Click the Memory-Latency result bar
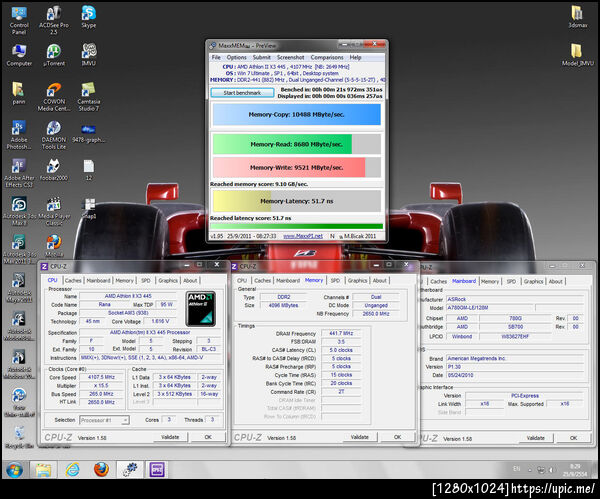600x499 pixels. coord(297,201)
